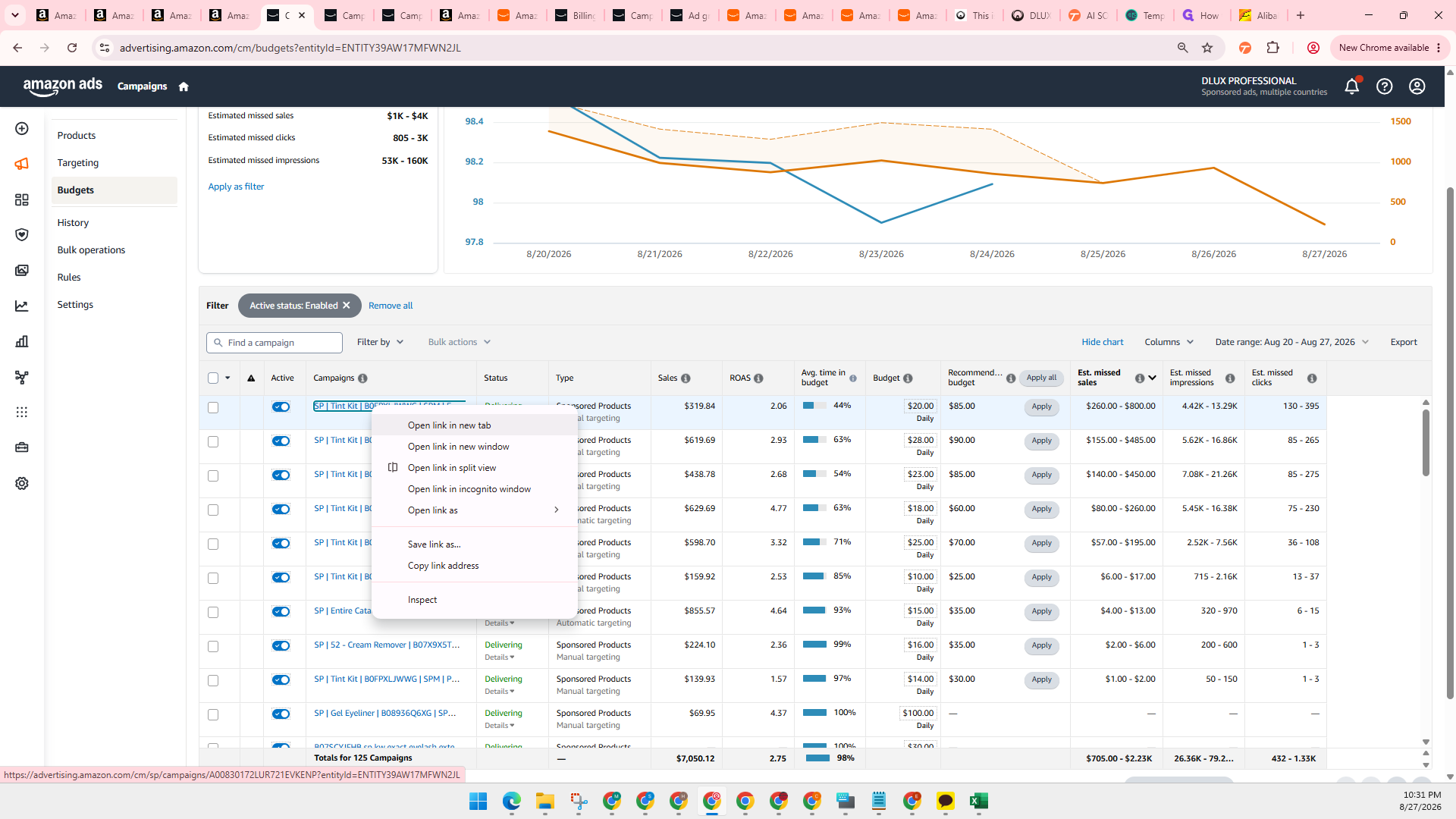Click the Find a campaign search field
This screenshot has width=1456, height=819.
point(275,343)
